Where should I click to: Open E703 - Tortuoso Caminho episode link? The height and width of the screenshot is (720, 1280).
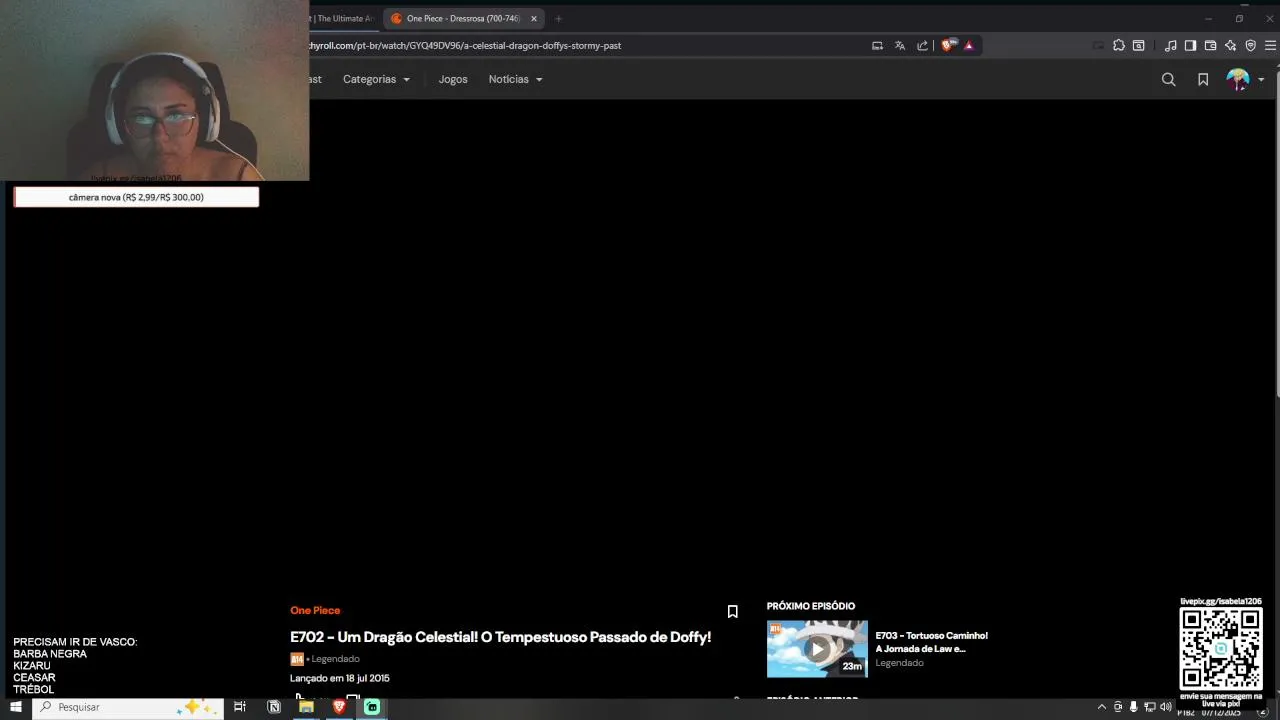coord(931,642)
